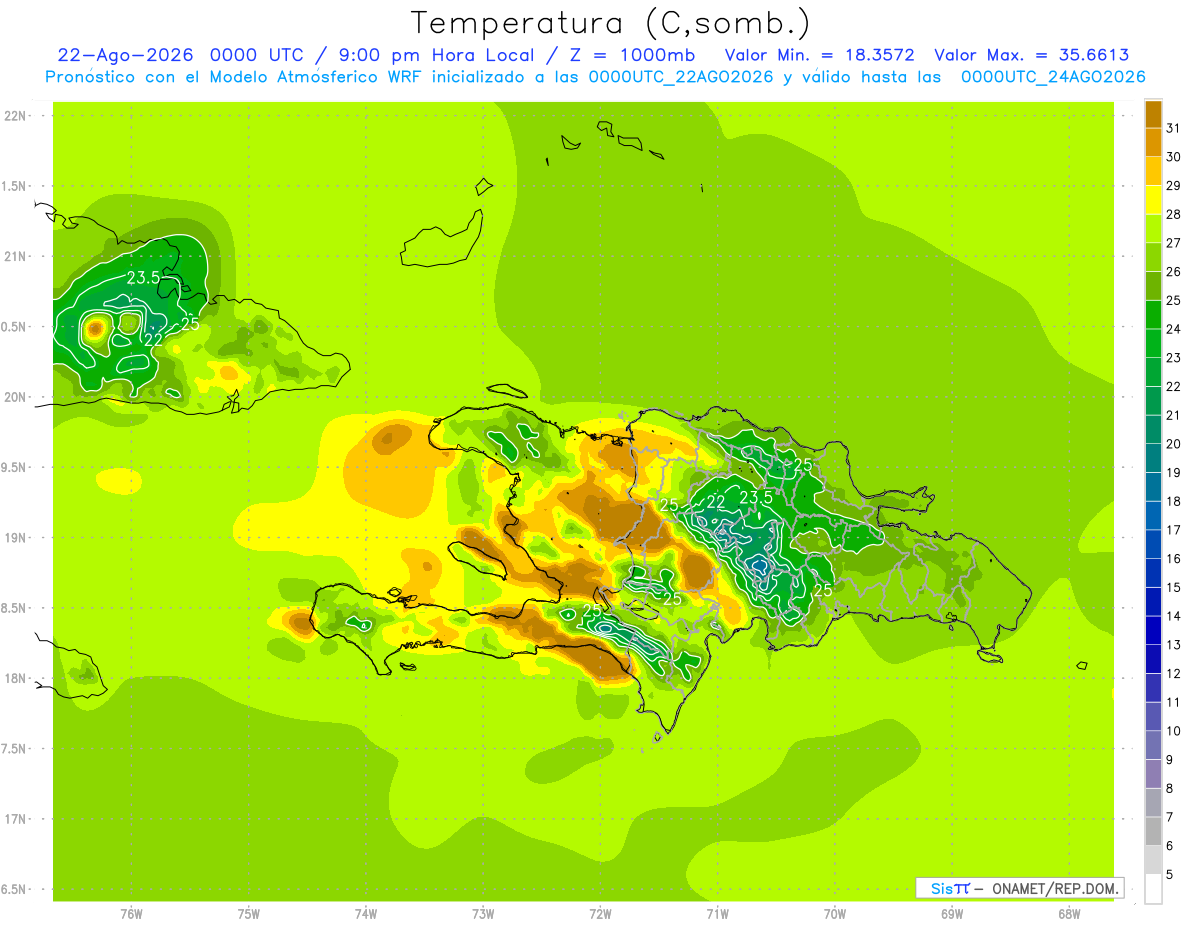This screenshot has height=927, width=1200.
Task: Click the colorbar label '5'
Action: 1170,874
